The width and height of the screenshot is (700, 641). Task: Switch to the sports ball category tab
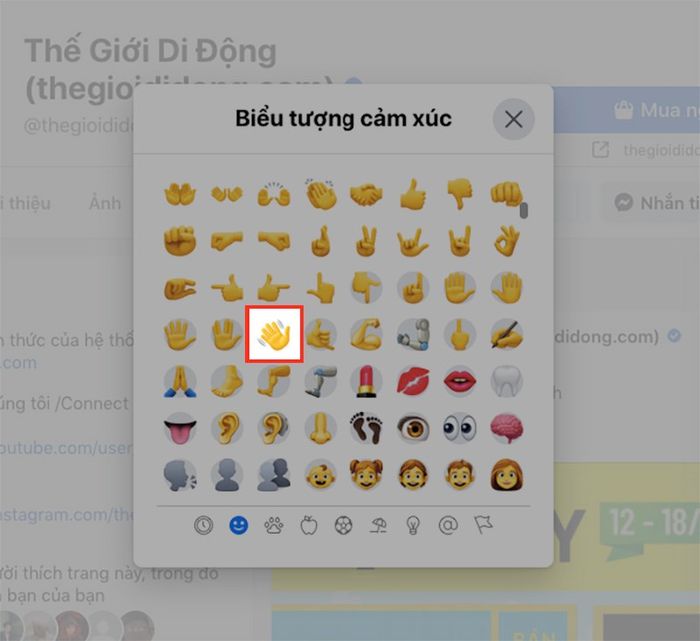(x=343, y=525)
